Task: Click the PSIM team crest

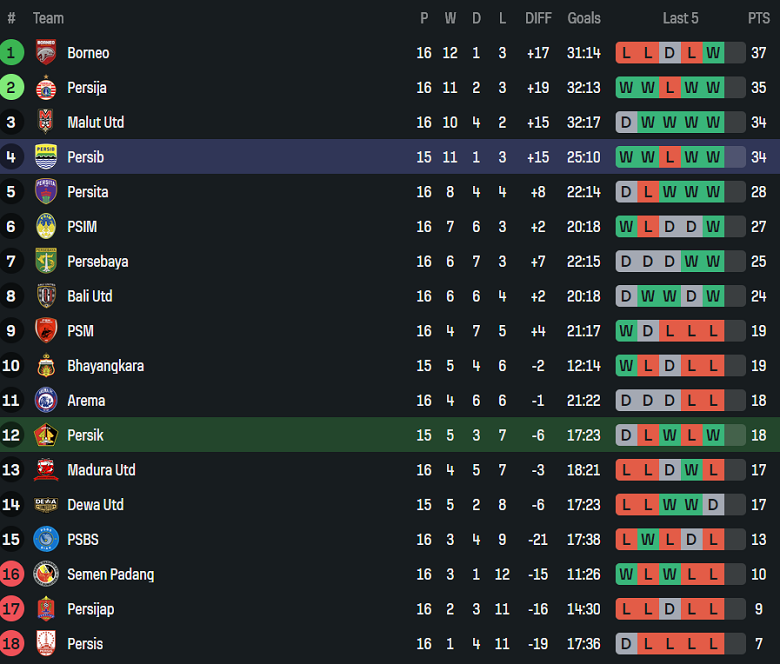Action: 45,227
